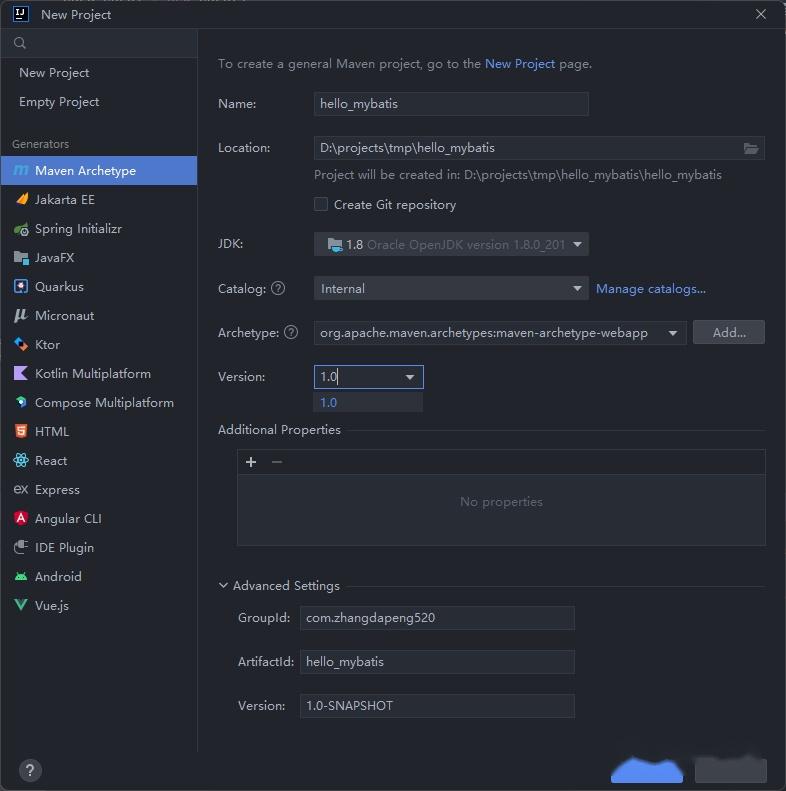Click the Maven Archetype generator icon
The height and width of the screenshot is (791, 786).
click(x=21, y=171)
